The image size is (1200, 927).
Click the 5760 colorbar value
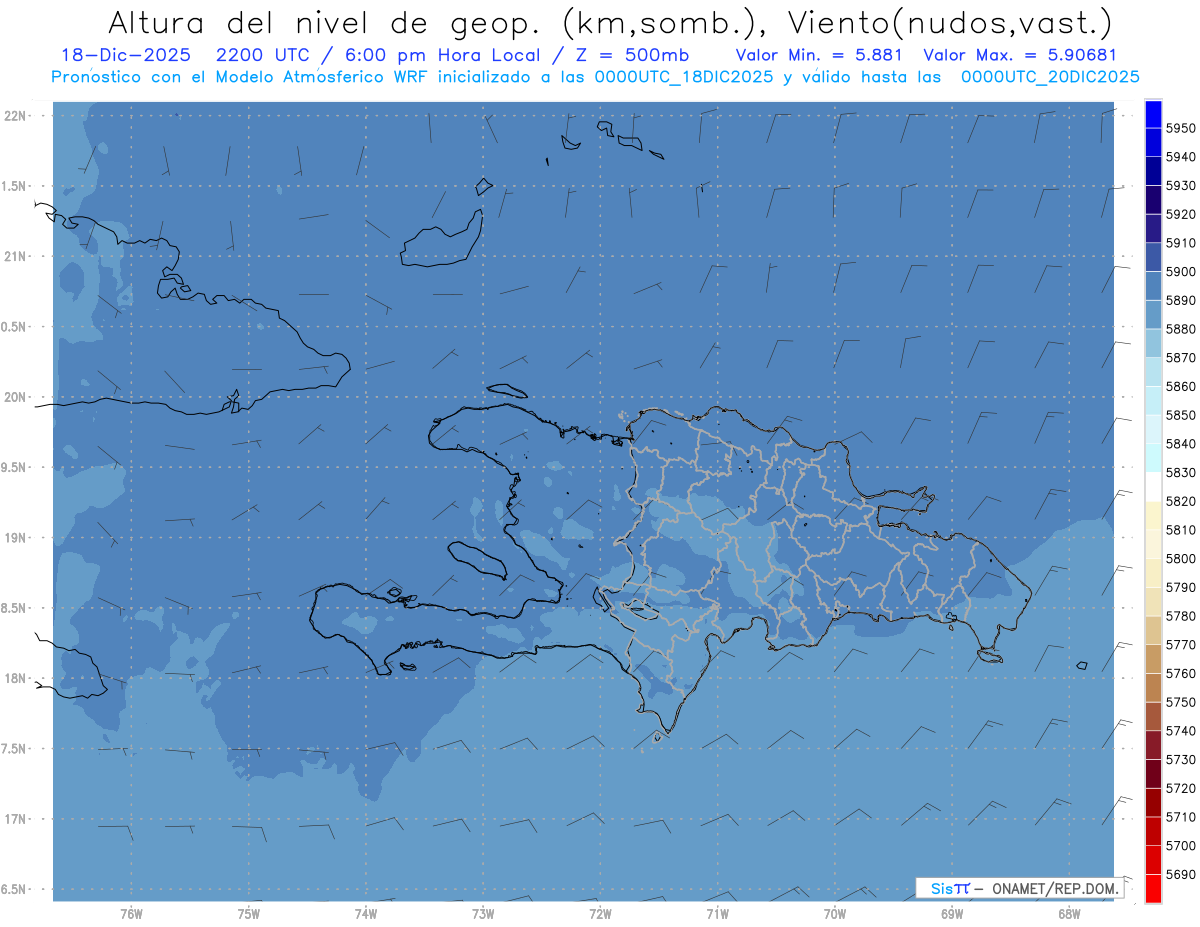(x=1181, y=673)
